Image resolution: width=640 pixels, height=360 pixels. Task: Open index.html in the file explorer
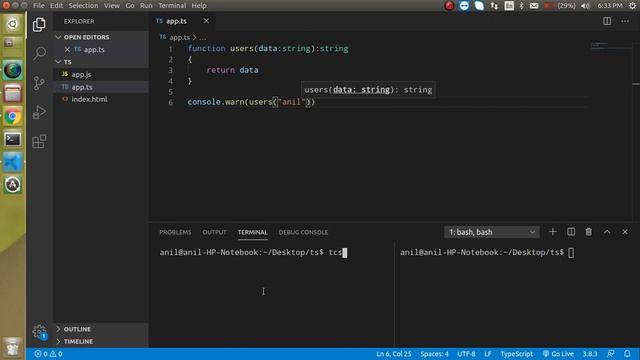coord(100,99)
